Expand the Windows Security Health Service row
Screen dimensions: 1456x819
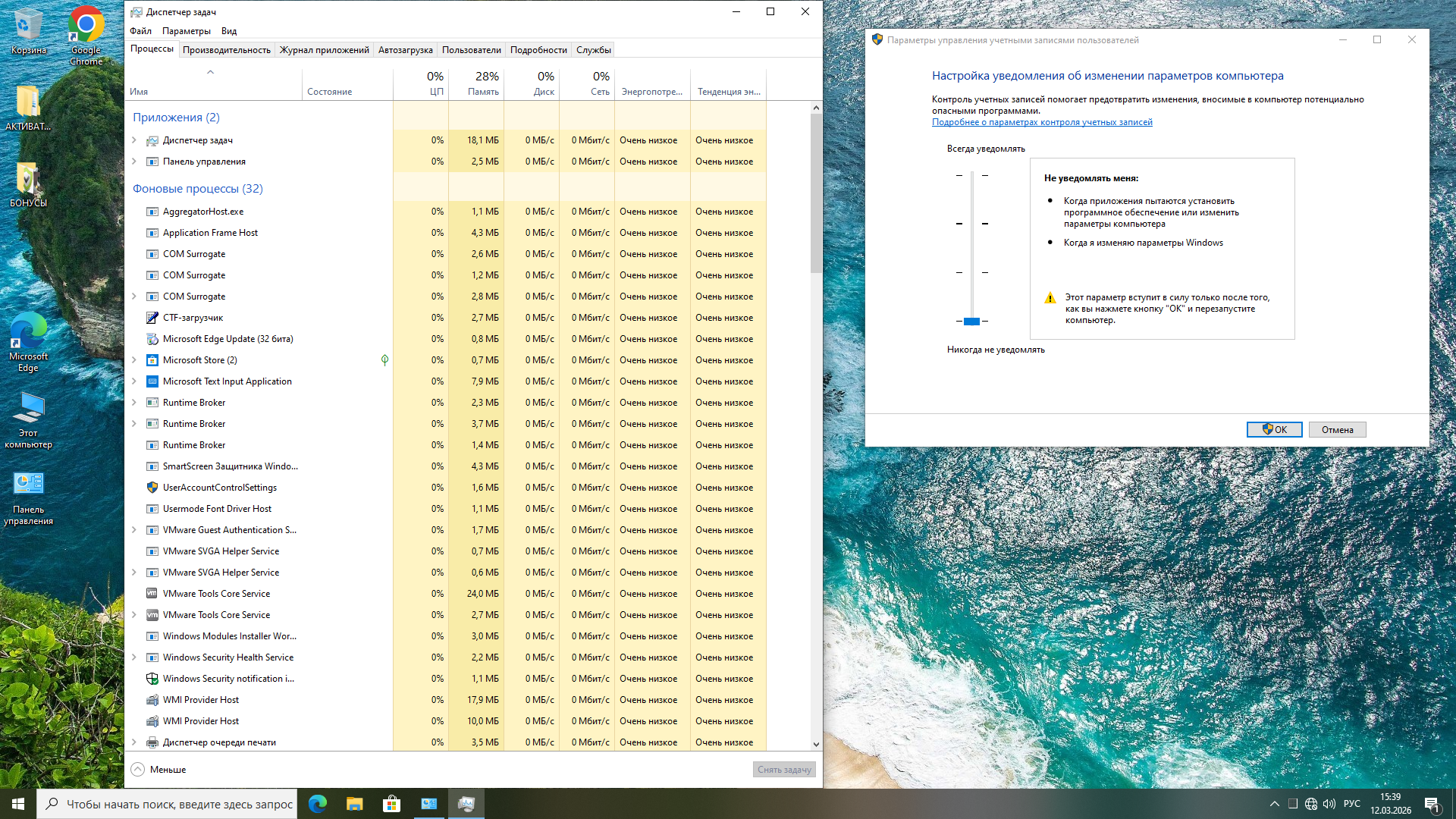[134, 657]
